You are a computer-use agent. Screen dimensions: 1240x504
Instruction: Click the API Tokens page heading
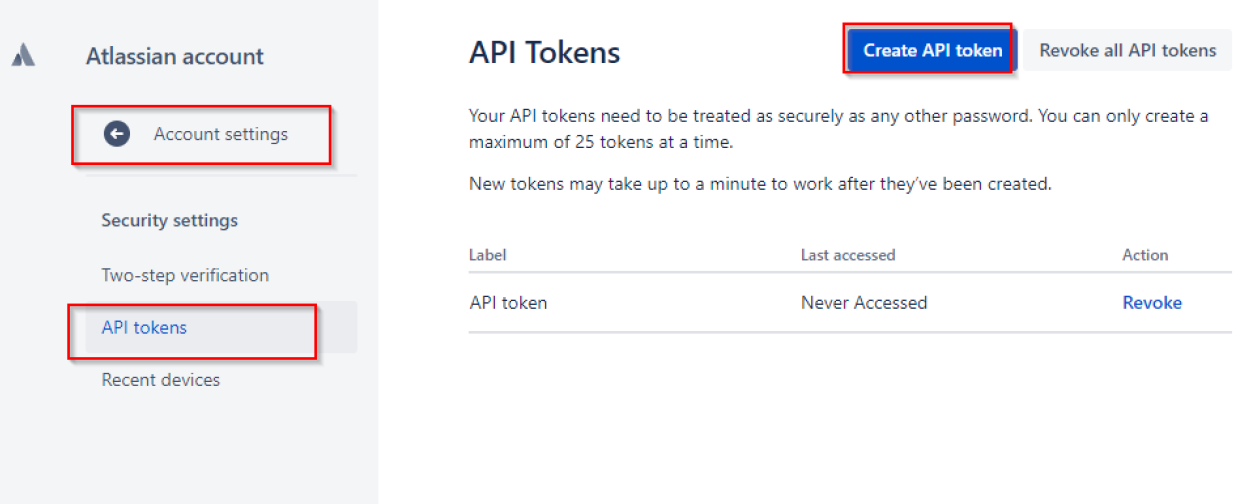coord(544,52)
